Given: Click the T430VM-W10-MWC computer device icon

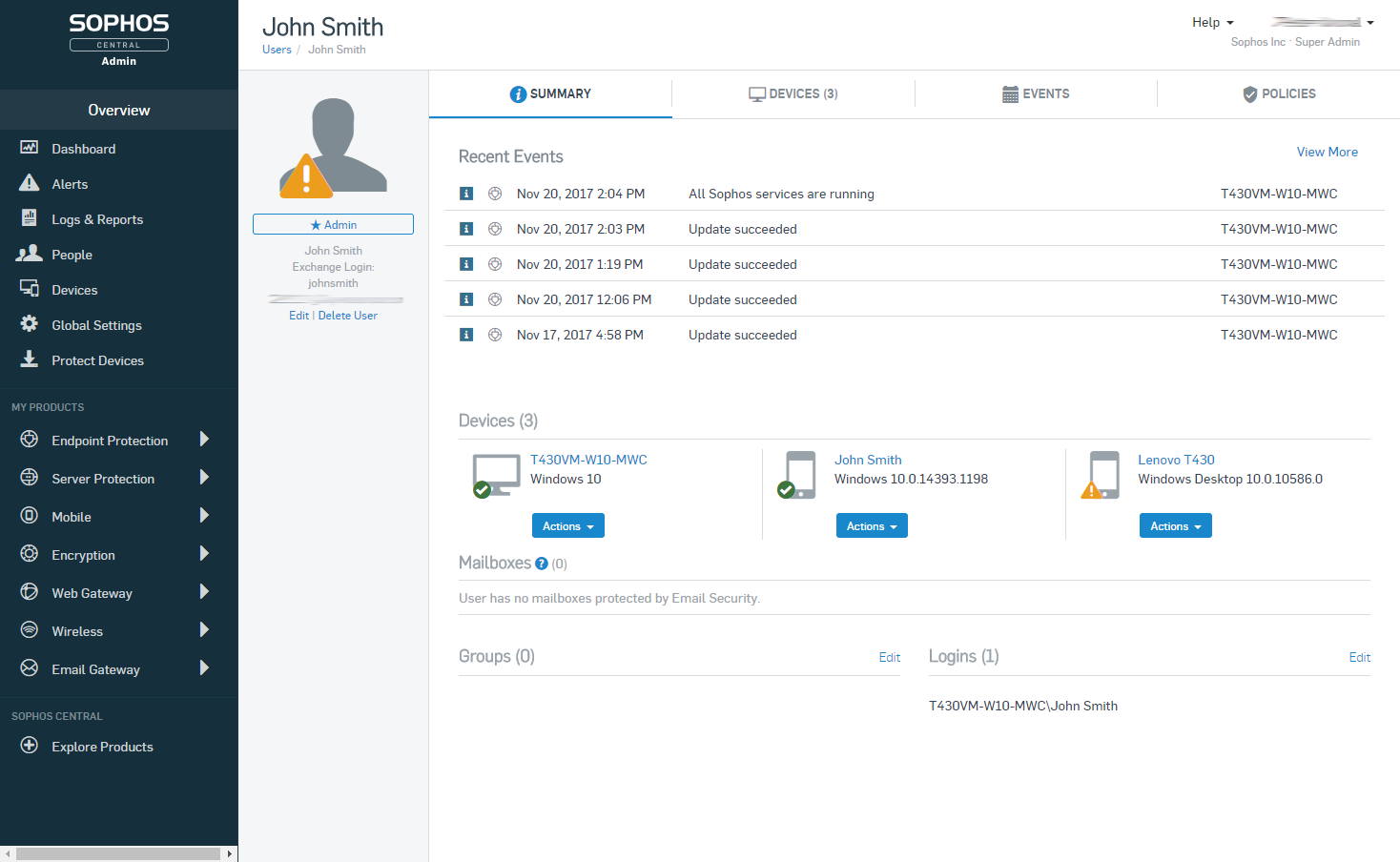Looking at the screenshot, I should (x=496, y=475).
